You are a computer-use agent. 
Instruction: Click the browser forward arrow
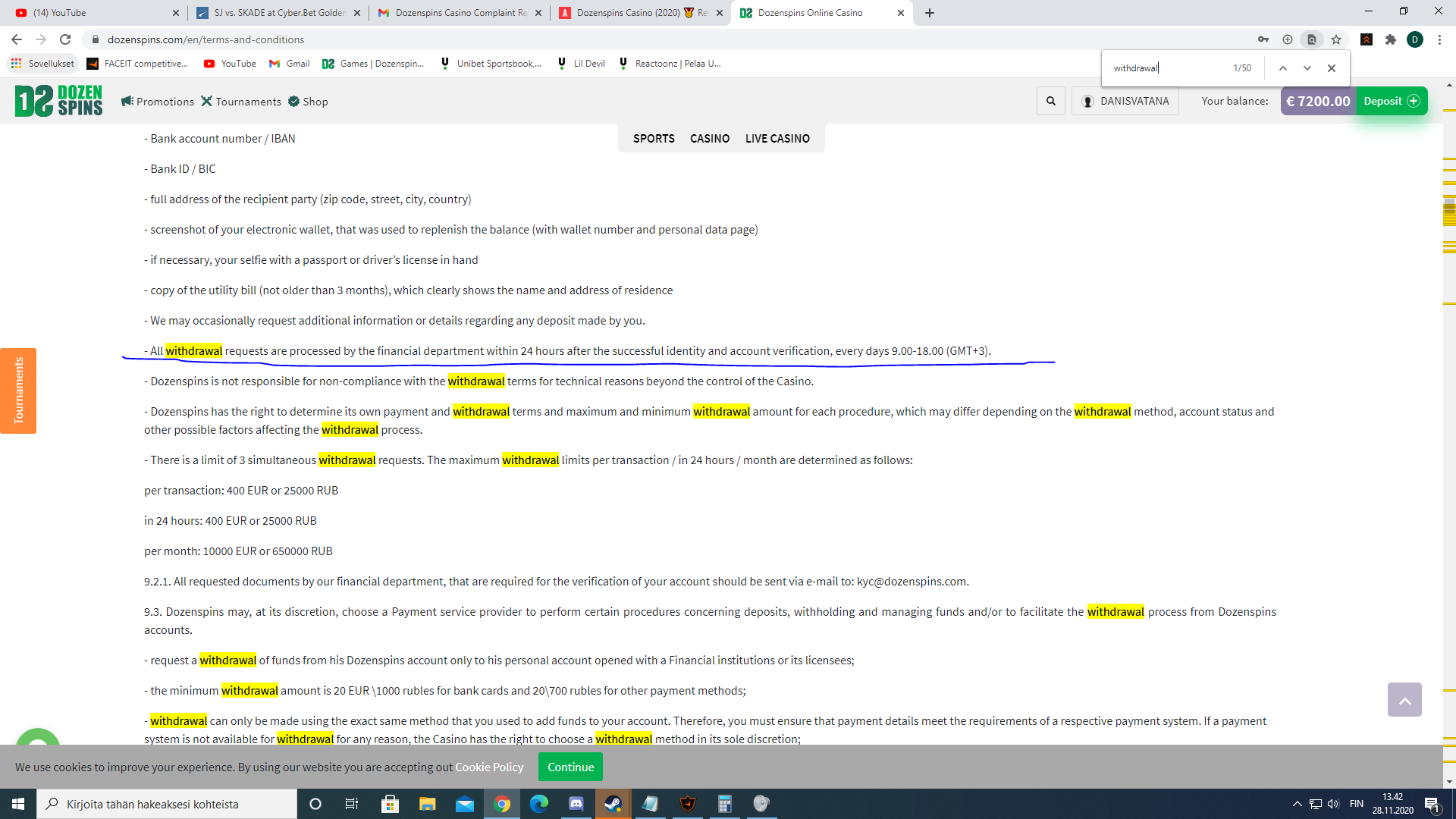coord(41,39)
